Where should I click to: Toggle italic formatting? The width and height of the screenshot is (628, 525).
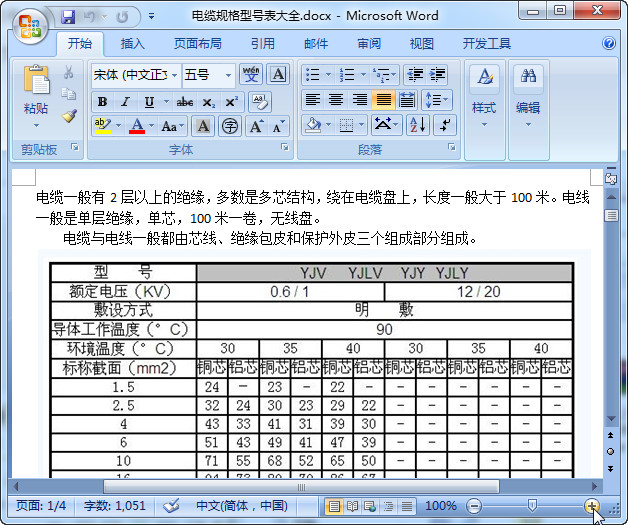pyautogui.click(x=125, y=102)
